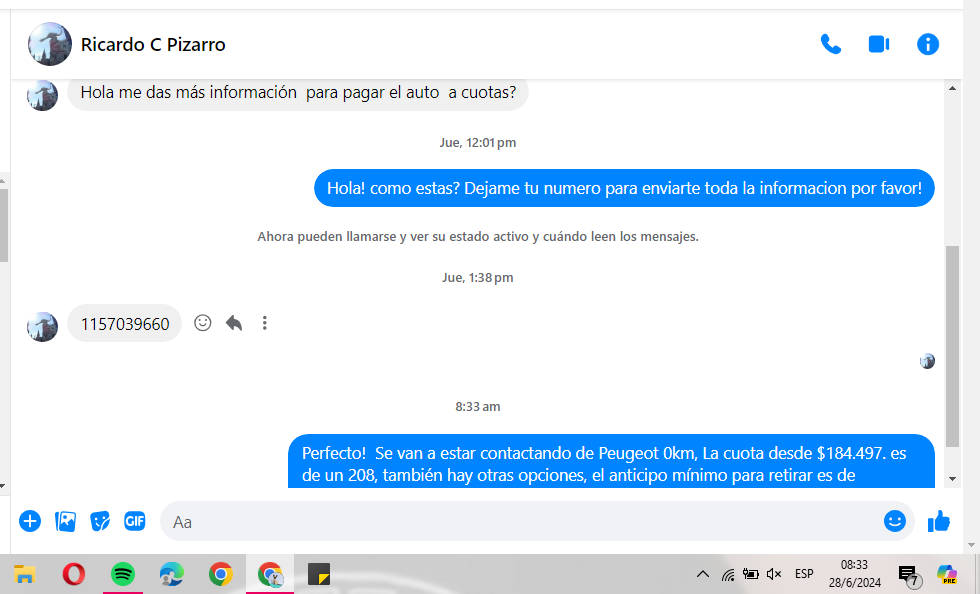Start a voice call with Ricardo
This screenshot has width=980, height=594.
click(x=830, y=44)
